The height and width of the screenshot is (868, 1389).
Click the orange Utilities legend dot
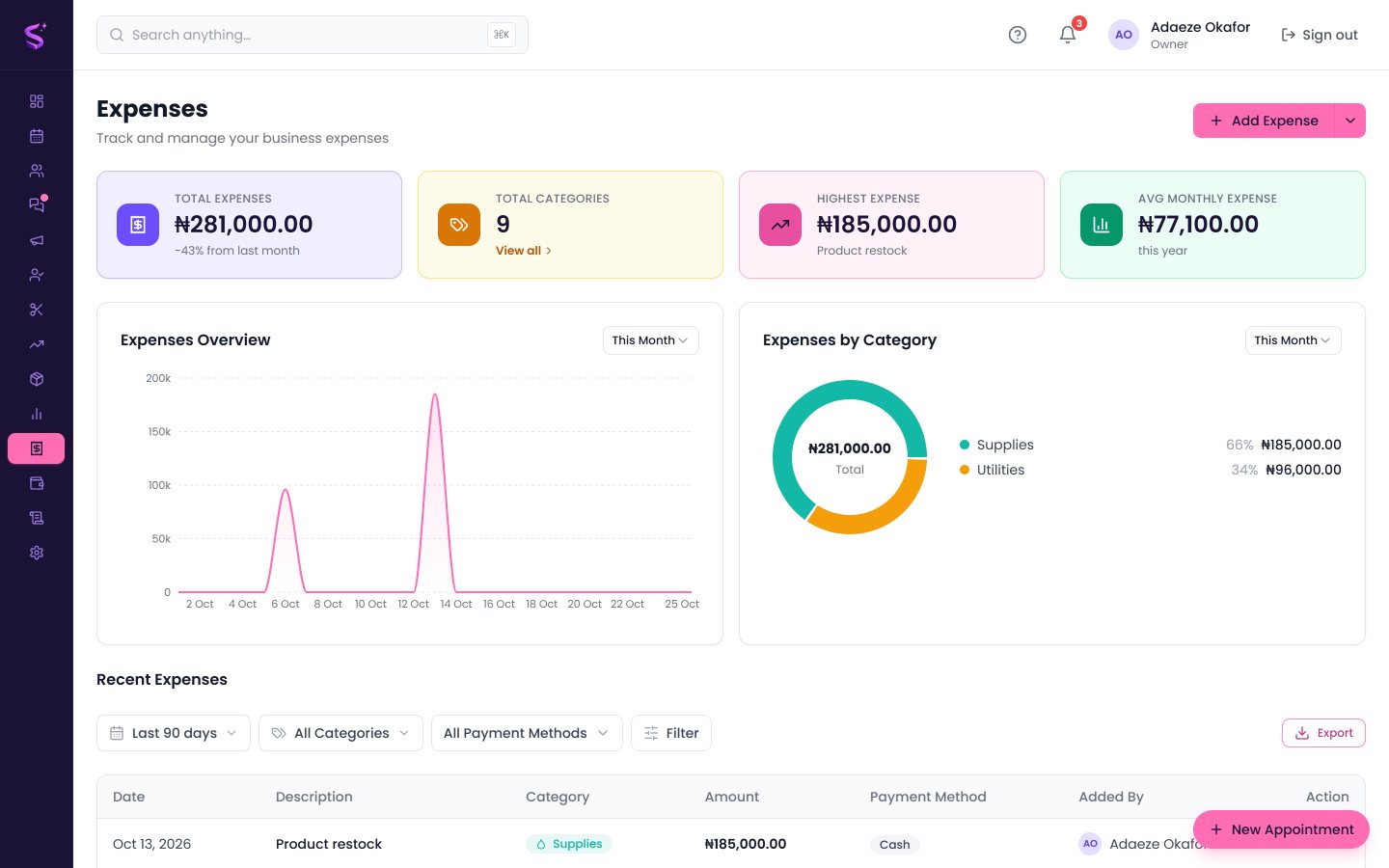965,470
